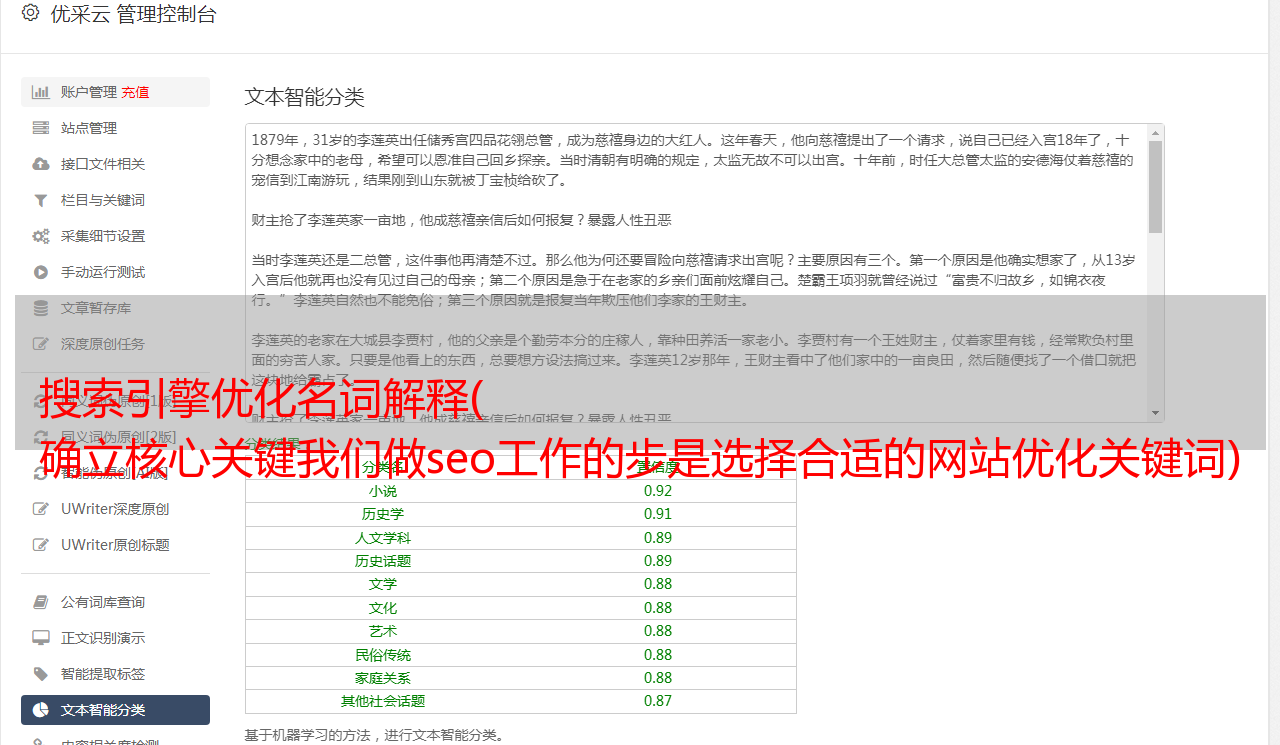Click the 其他社会话题 category cell
The image size is (1280, 745).
point(383,701)
